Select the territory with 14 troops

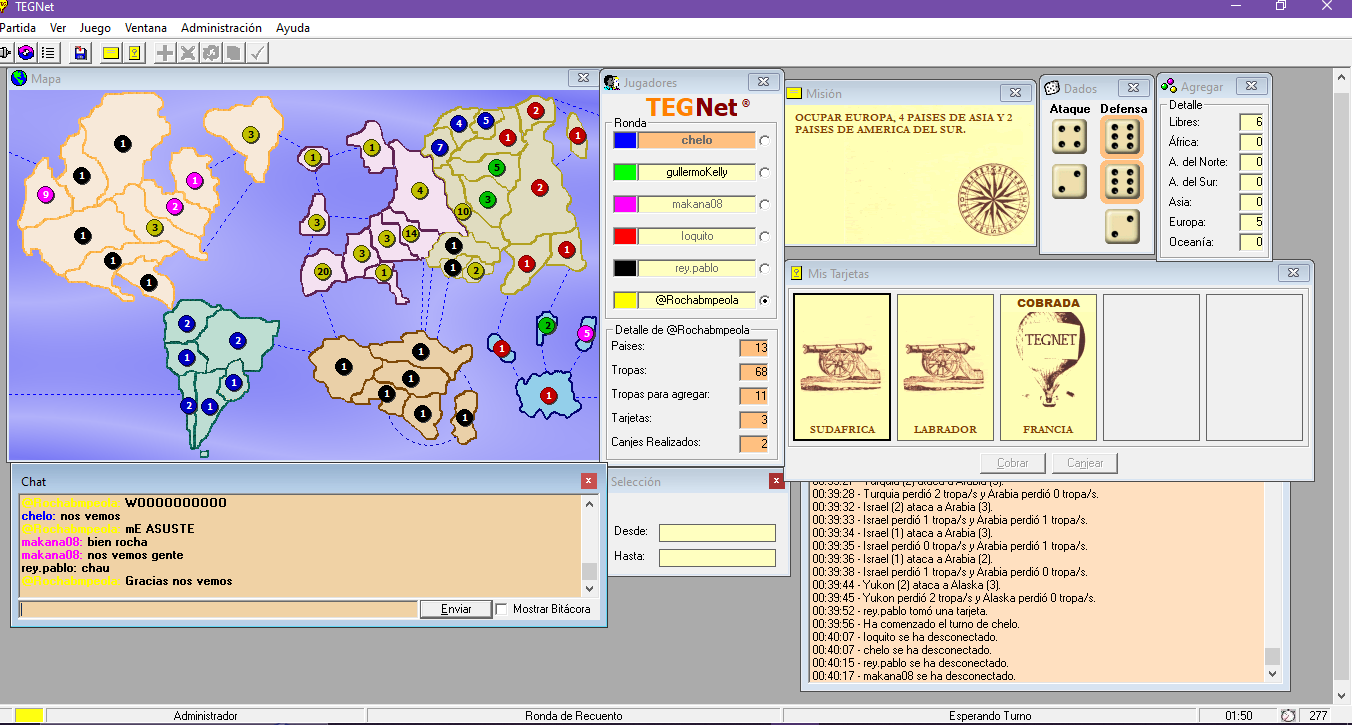[x=410, y=233]
